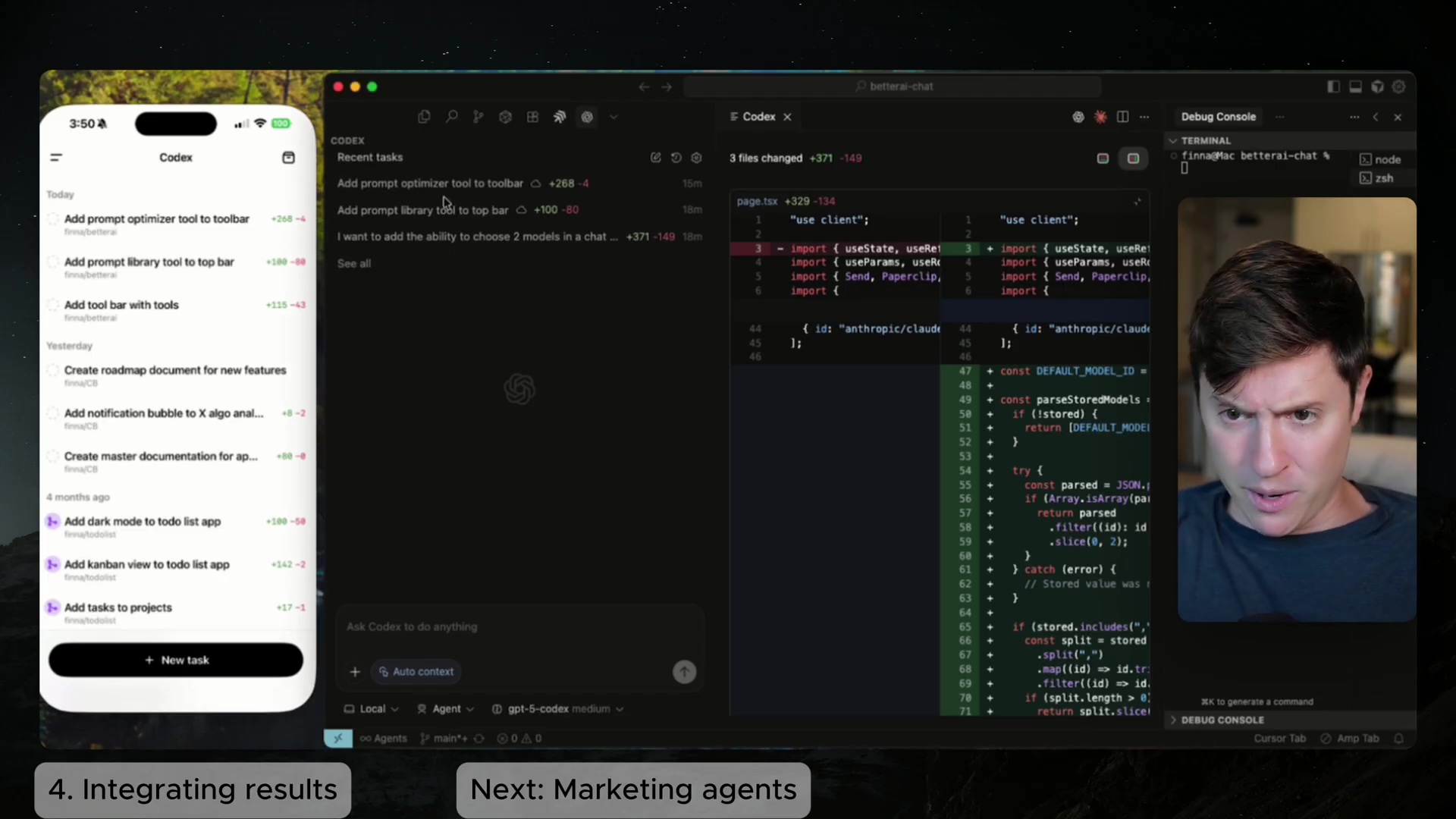Image resolution: width=1456 pixels, height=819 pixels.
Task: Switch diff to unified view
Action: pyautogui.click(x=1103, y=158)
